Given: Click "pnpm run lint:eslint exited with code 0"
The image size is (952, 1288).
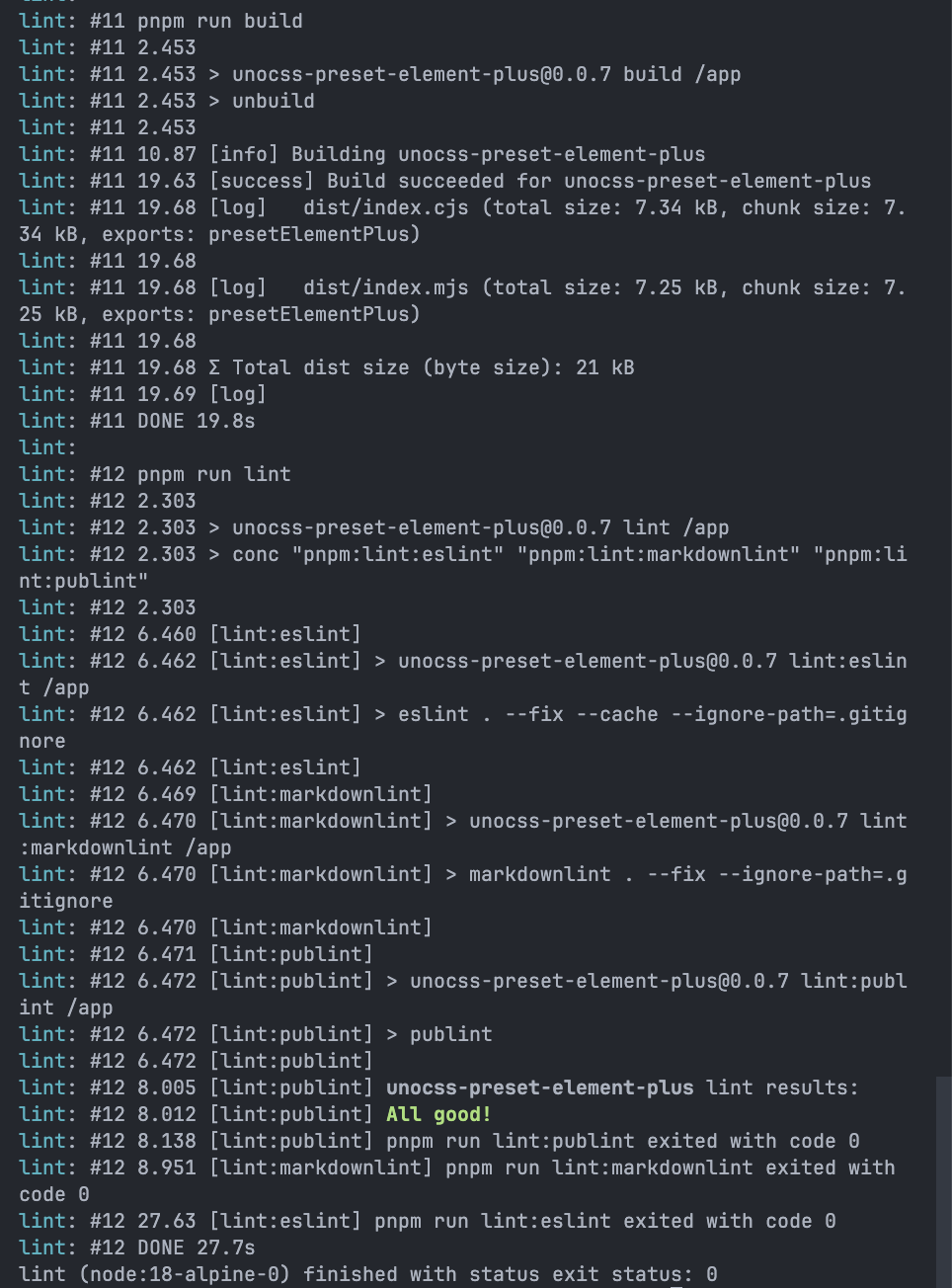Looking at the screenshot, I should [604, 1221].
